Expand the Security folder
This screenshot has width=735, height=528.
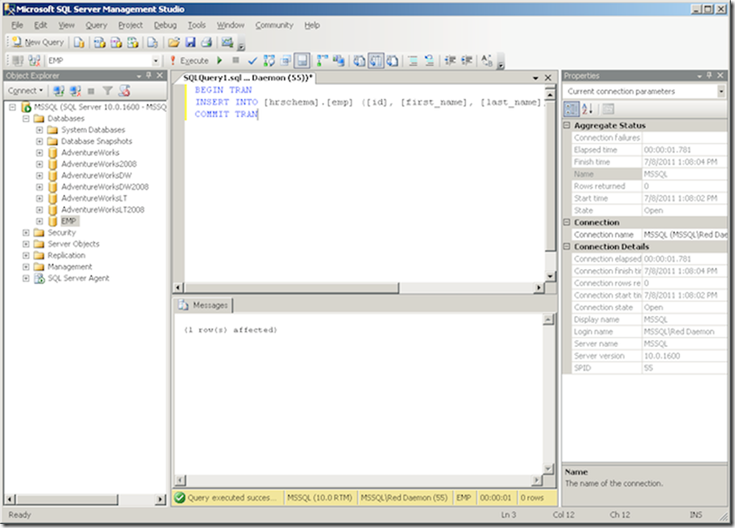[x=26, y=233]
